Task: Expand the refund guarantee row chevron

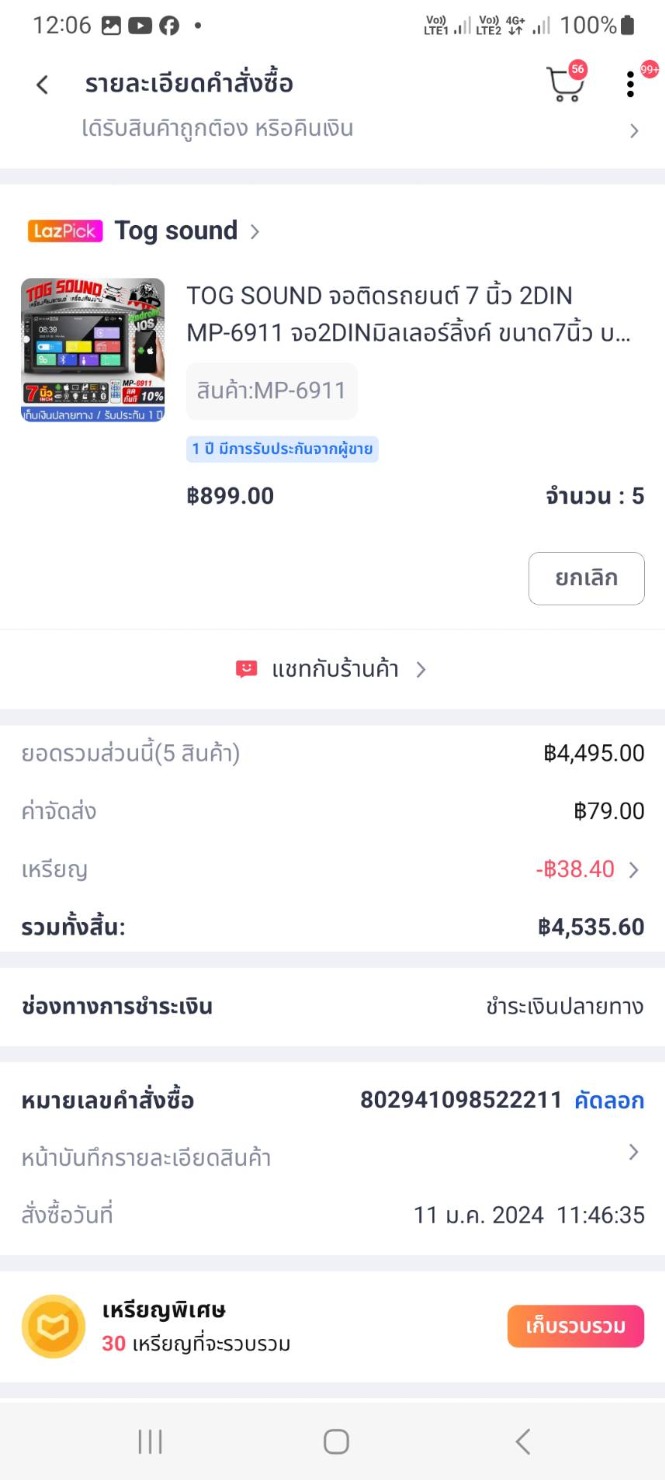Action: coord(634,130)
